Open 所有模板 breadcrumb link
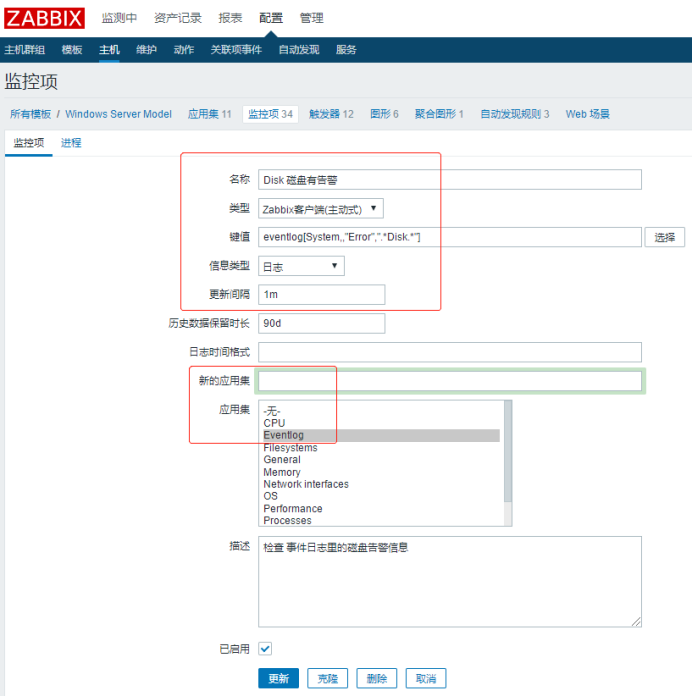693x697 pixels. (31, 114)
